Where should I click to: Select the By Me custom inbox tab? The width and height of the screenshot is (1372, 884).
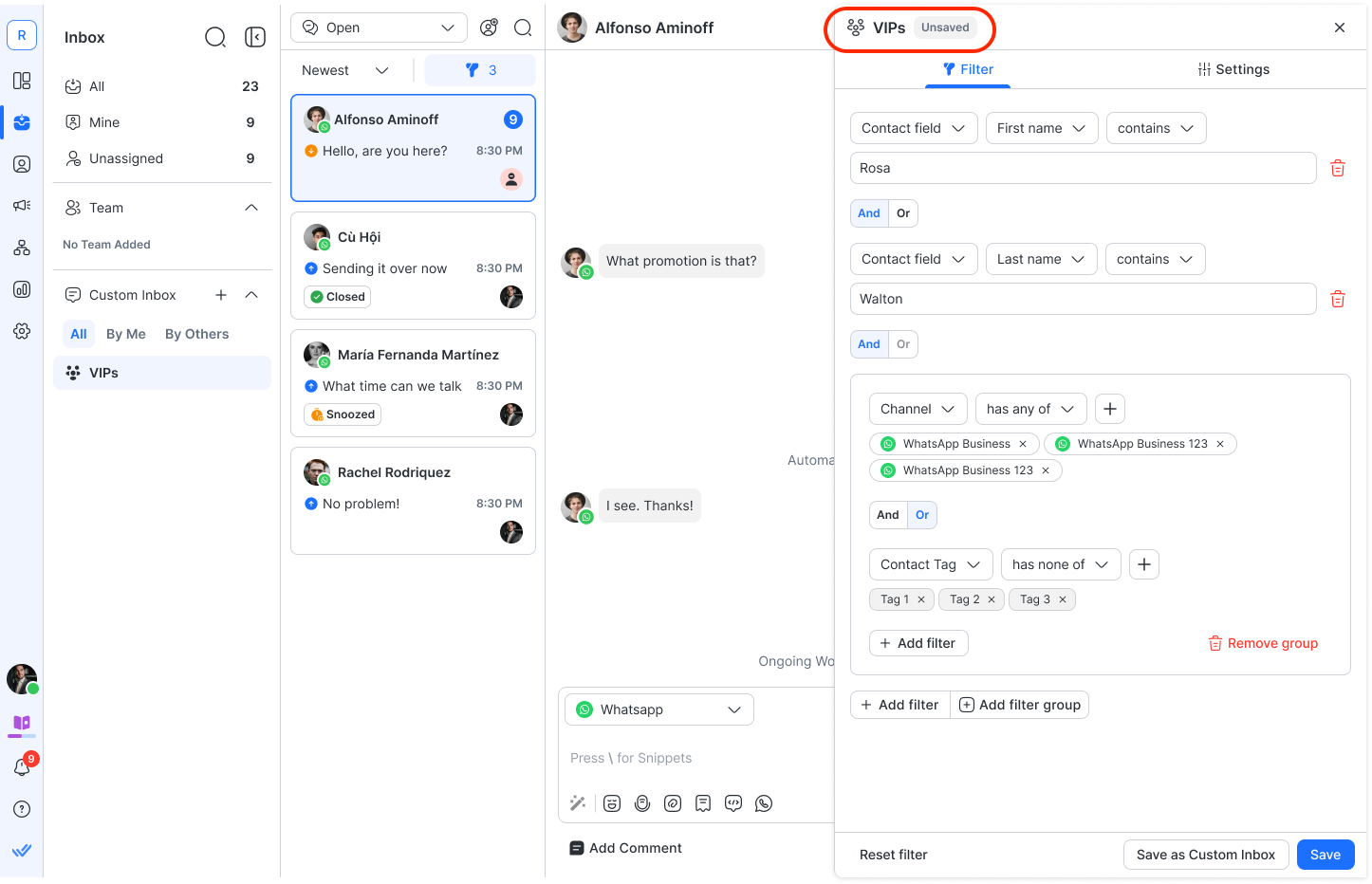(x=126, y=334)
